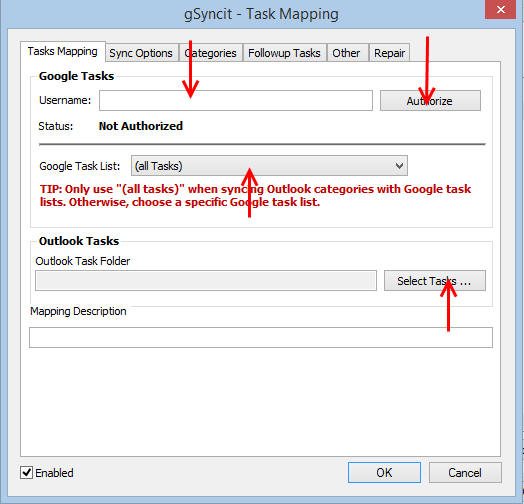Click the Outlook Task Folder field

point(206,280)
